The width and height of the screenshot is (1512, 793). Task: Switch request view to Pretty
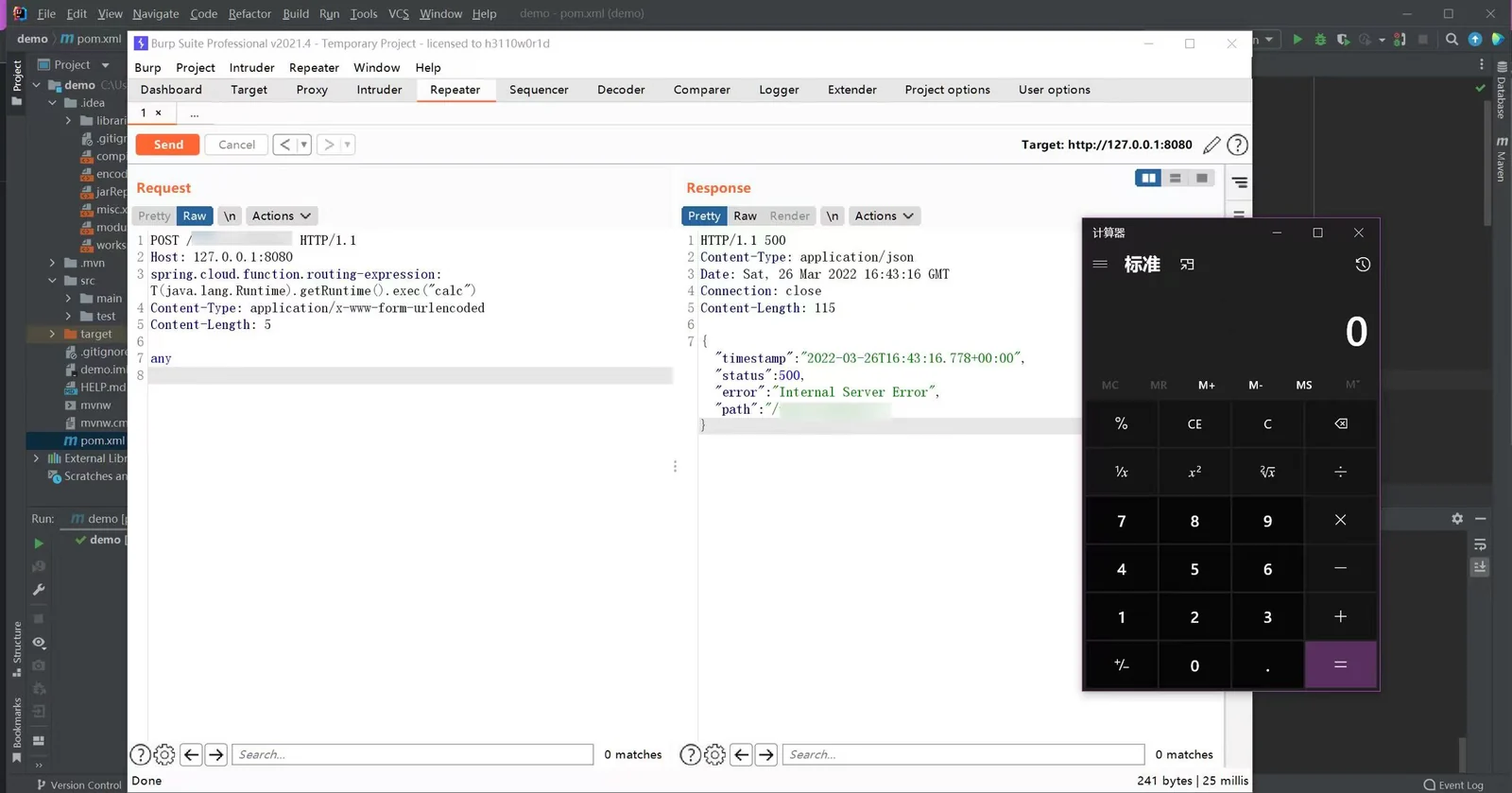tap(154, 215)
